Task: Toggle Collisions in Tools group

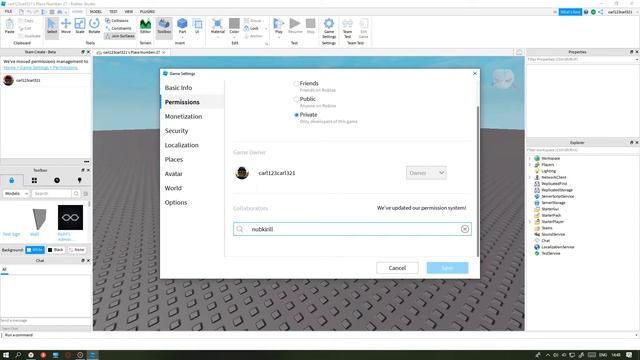Action: (117, 20)
